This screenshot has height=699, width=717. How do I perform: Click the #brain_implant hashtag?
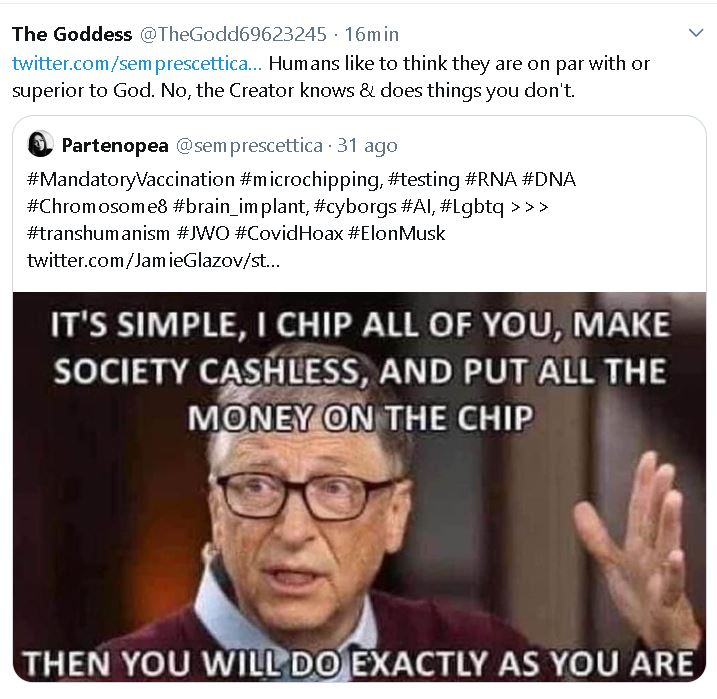point(241,207)
